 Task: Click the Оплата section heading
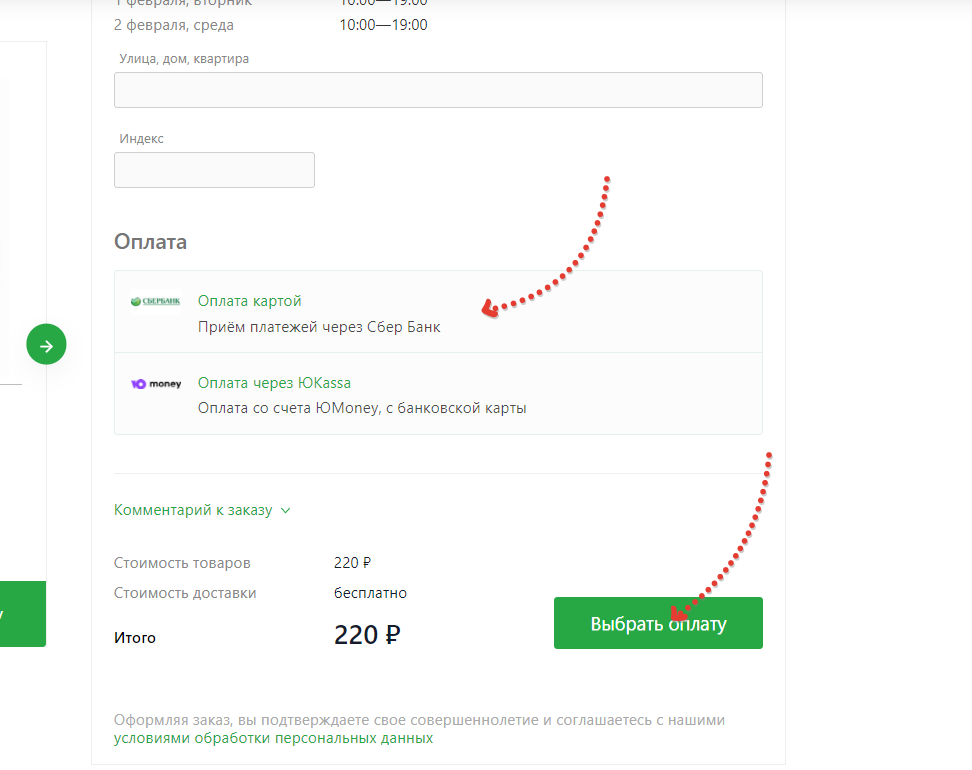tap(151, 241)
